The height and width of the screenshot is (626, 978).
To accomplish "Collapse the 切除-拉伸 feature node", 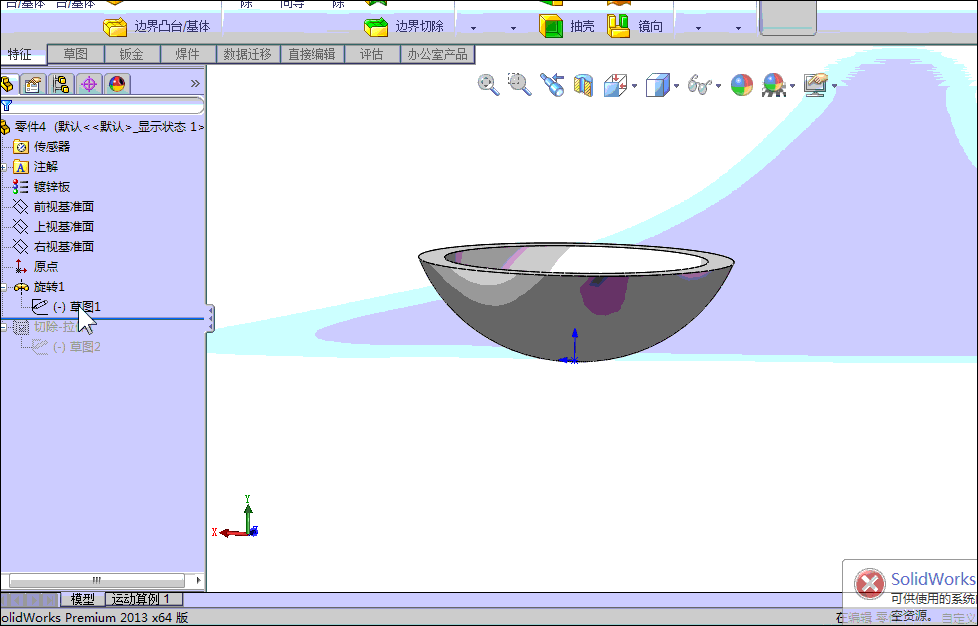I will click(4, 327).
